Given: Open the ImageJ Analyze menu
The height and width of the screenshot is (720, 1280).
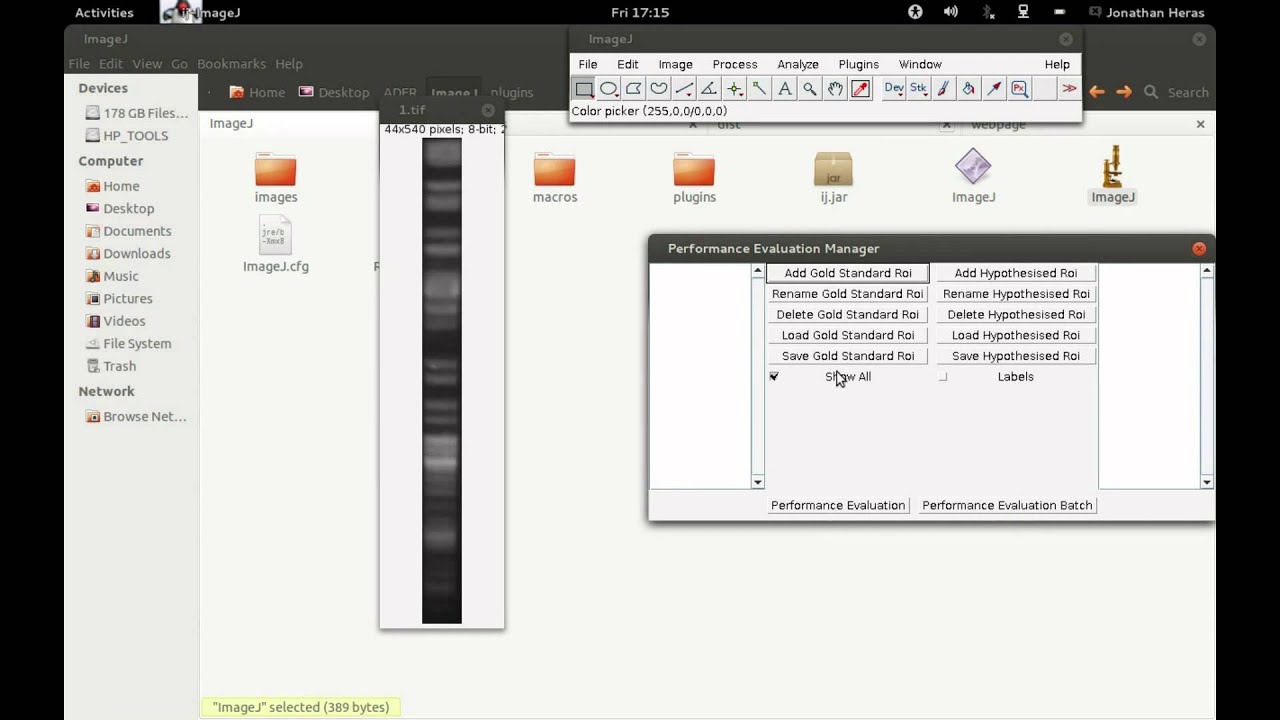Looking at the screenshot, I should 798,64.
